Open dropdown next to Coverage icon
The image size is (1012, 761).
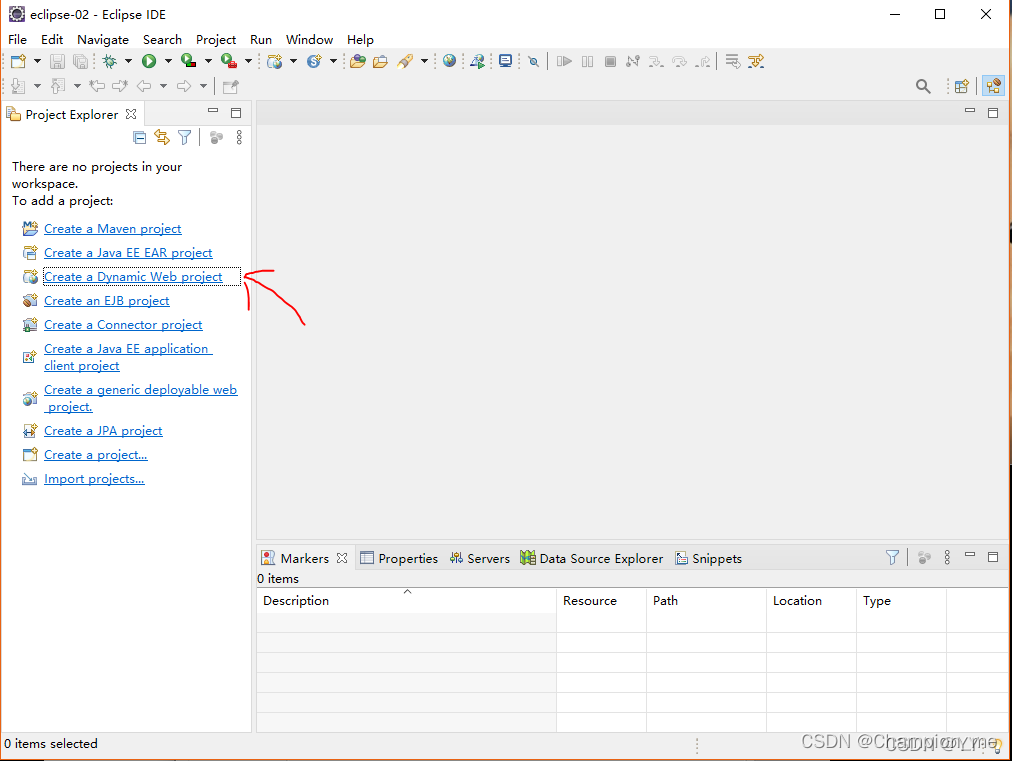coord(208,61)
